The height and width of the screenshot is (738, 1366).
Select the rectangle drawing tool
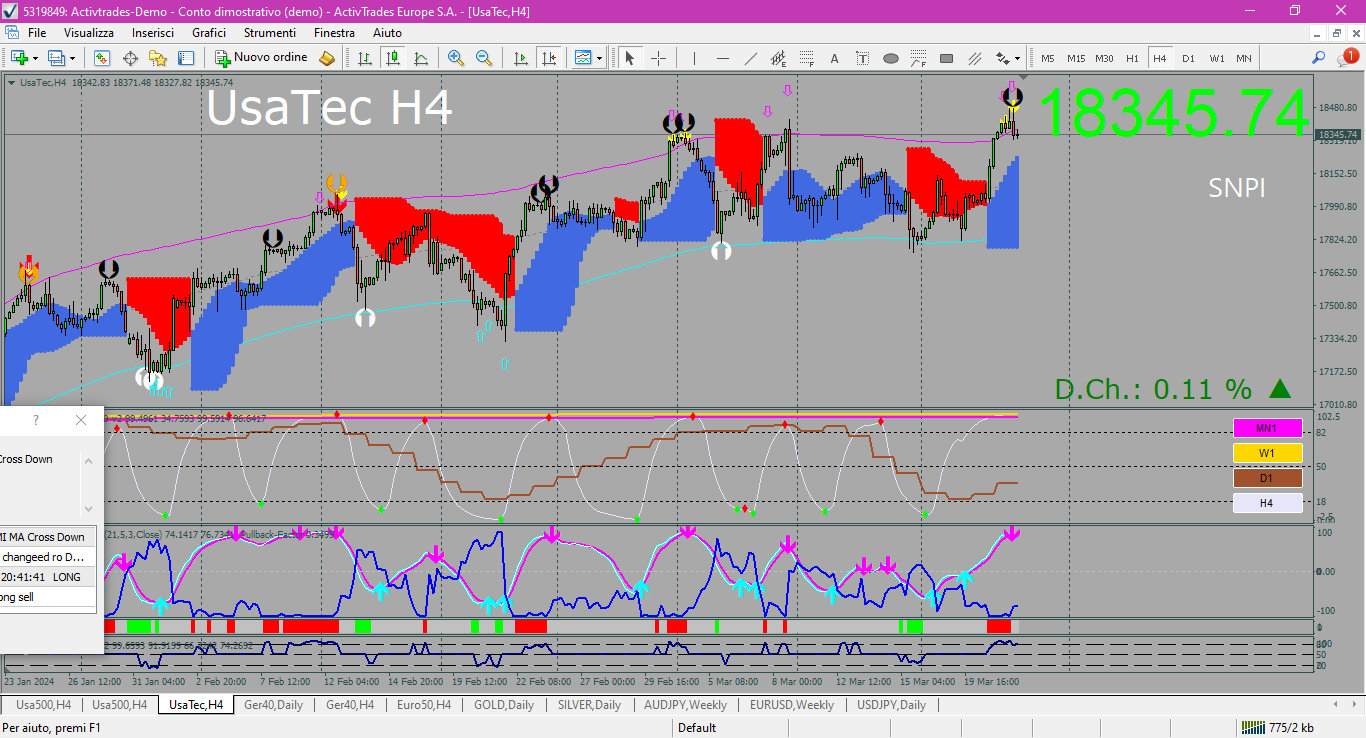point(946,58)
